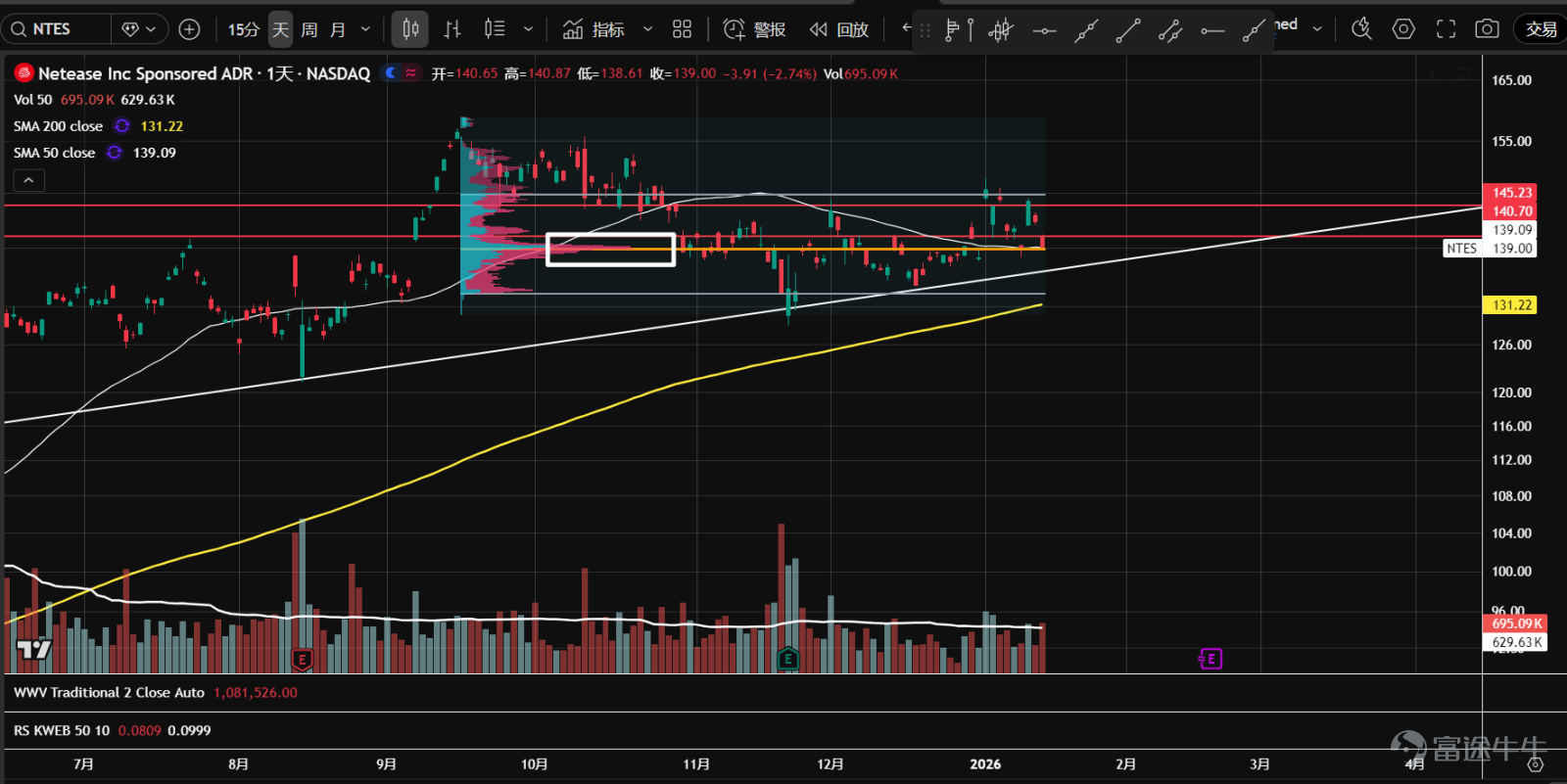
Task: Grab the drawing favorites toolbar handle
Action: (925, 31)
